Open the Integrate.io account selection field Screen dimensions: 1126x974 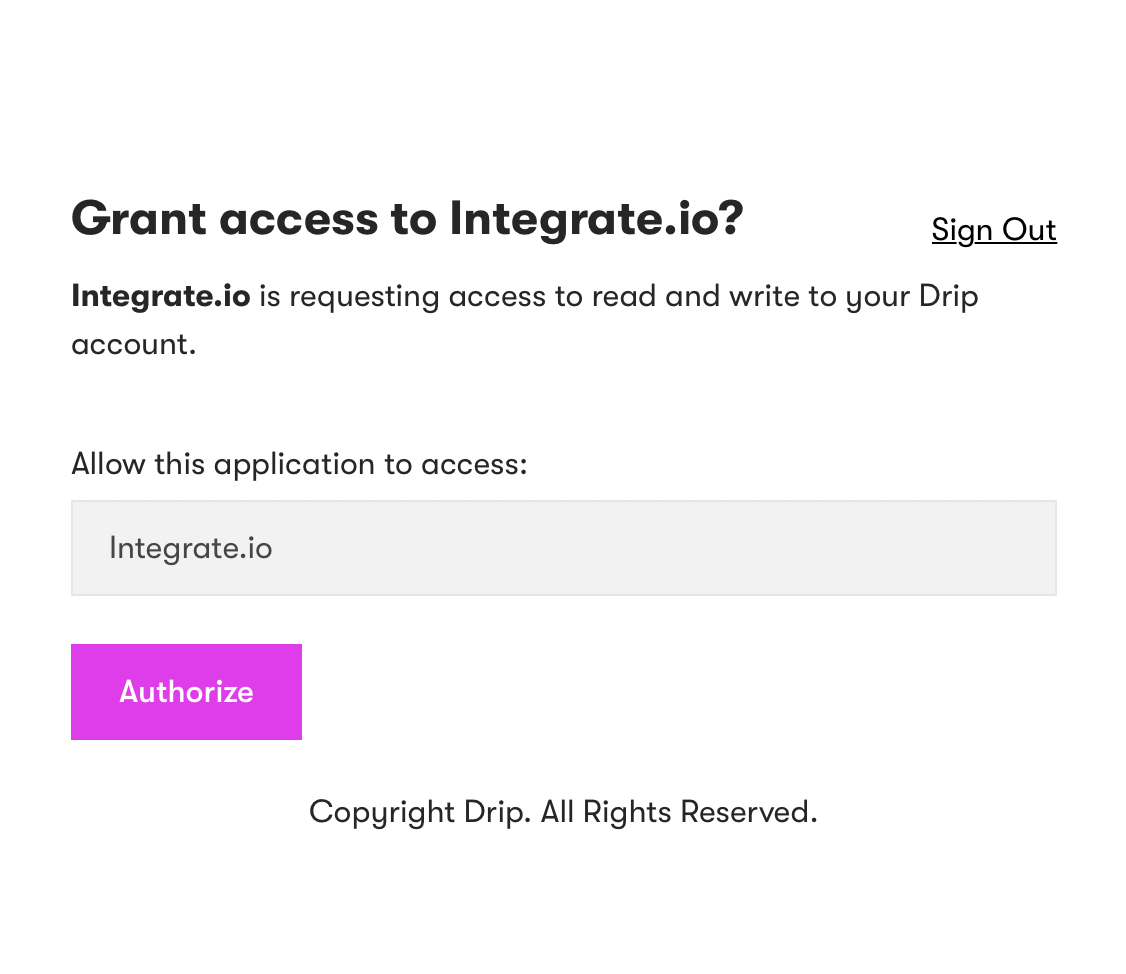click(x=564, y=548)
